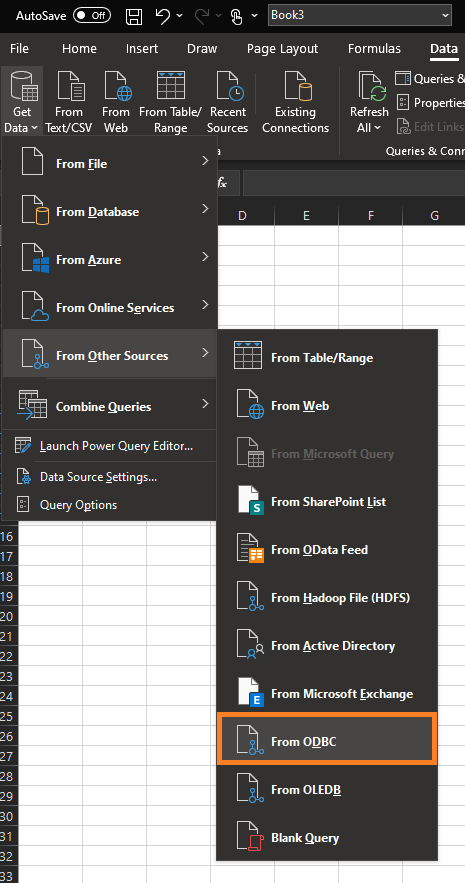This screenshot has width=465, height=883.
Task: Open the Undo history dropdown arrow
Action: (x=180, y=16)
